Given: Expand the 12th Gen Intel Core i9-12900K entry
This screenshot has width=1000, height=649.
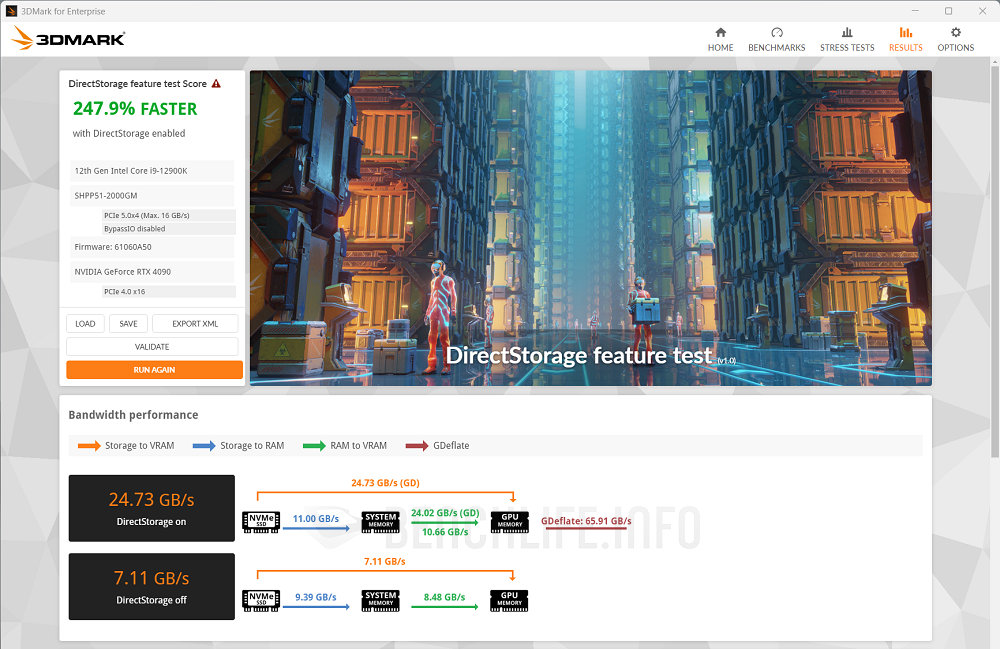Looking at the screenshot, I should coord(150,171).
